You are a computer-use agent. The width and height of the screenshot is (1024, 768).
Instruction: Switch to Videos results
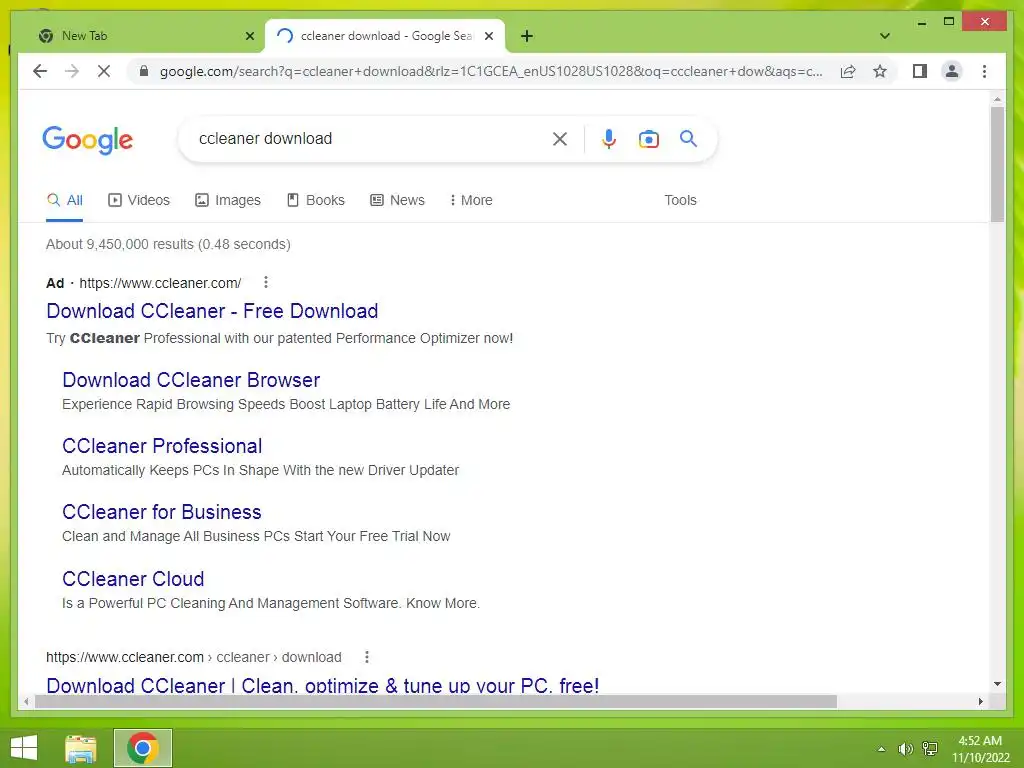click(138, 200)
